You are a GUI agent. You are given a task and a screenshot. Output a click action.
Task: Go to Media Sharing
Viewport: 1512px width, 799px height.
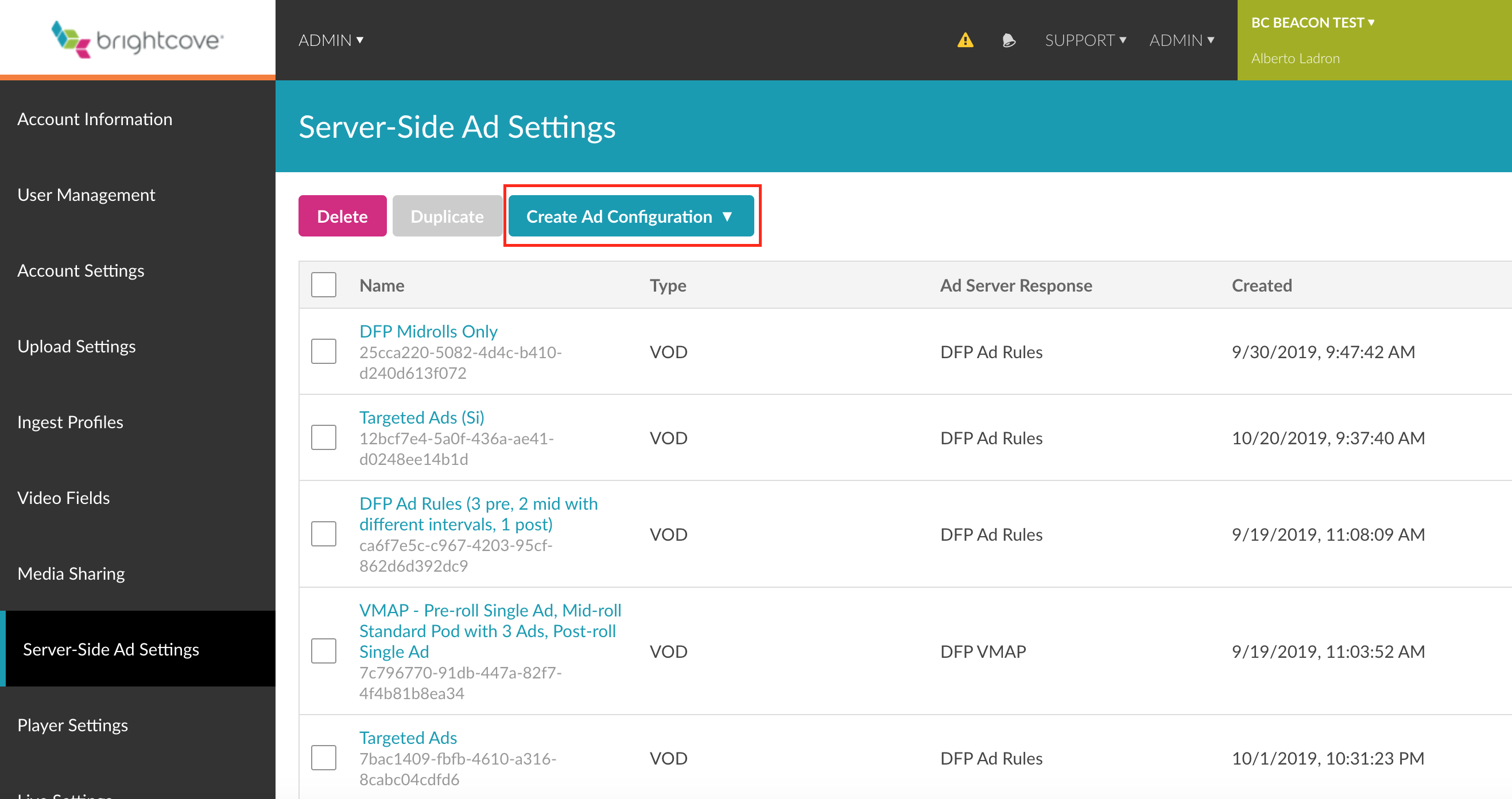pyautogui.click(x=71, y=573)
